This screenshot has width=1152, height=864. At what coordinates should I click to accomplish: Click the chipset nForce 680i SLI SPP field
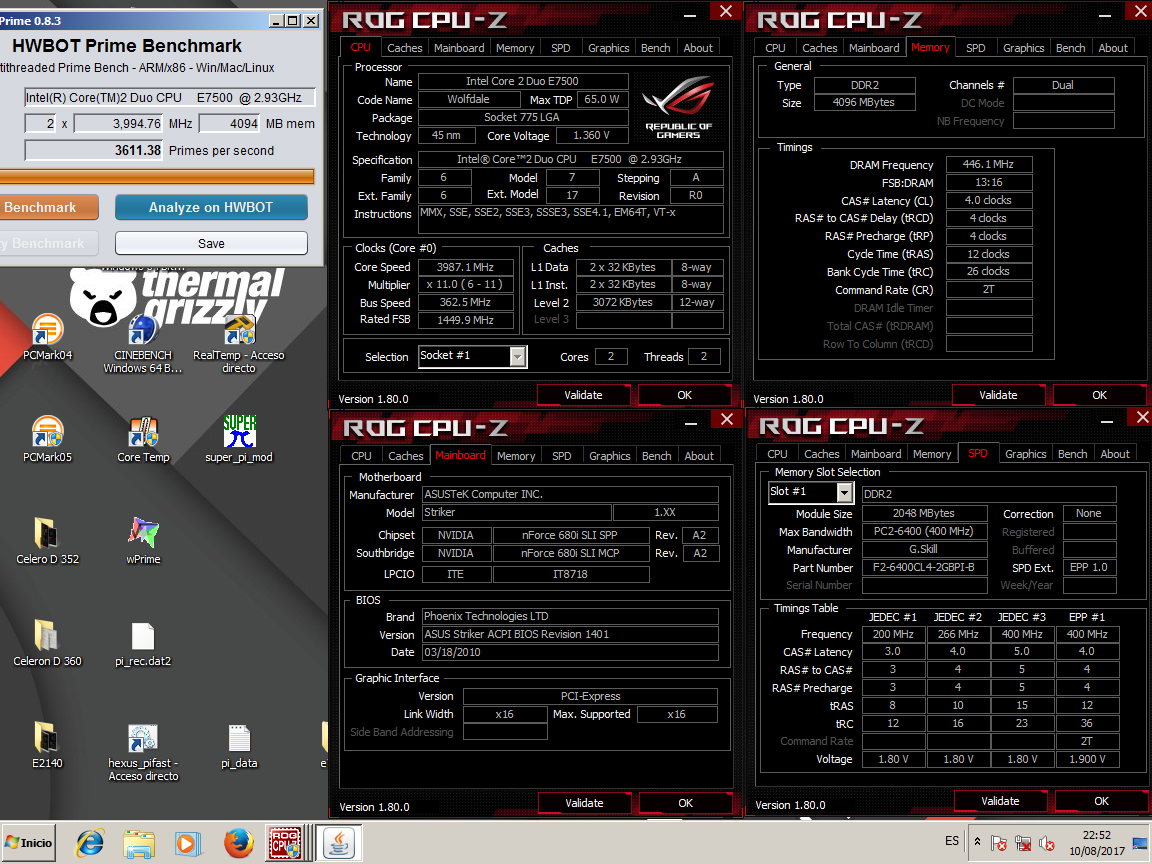pyautogui.click(x=570, y=535)
